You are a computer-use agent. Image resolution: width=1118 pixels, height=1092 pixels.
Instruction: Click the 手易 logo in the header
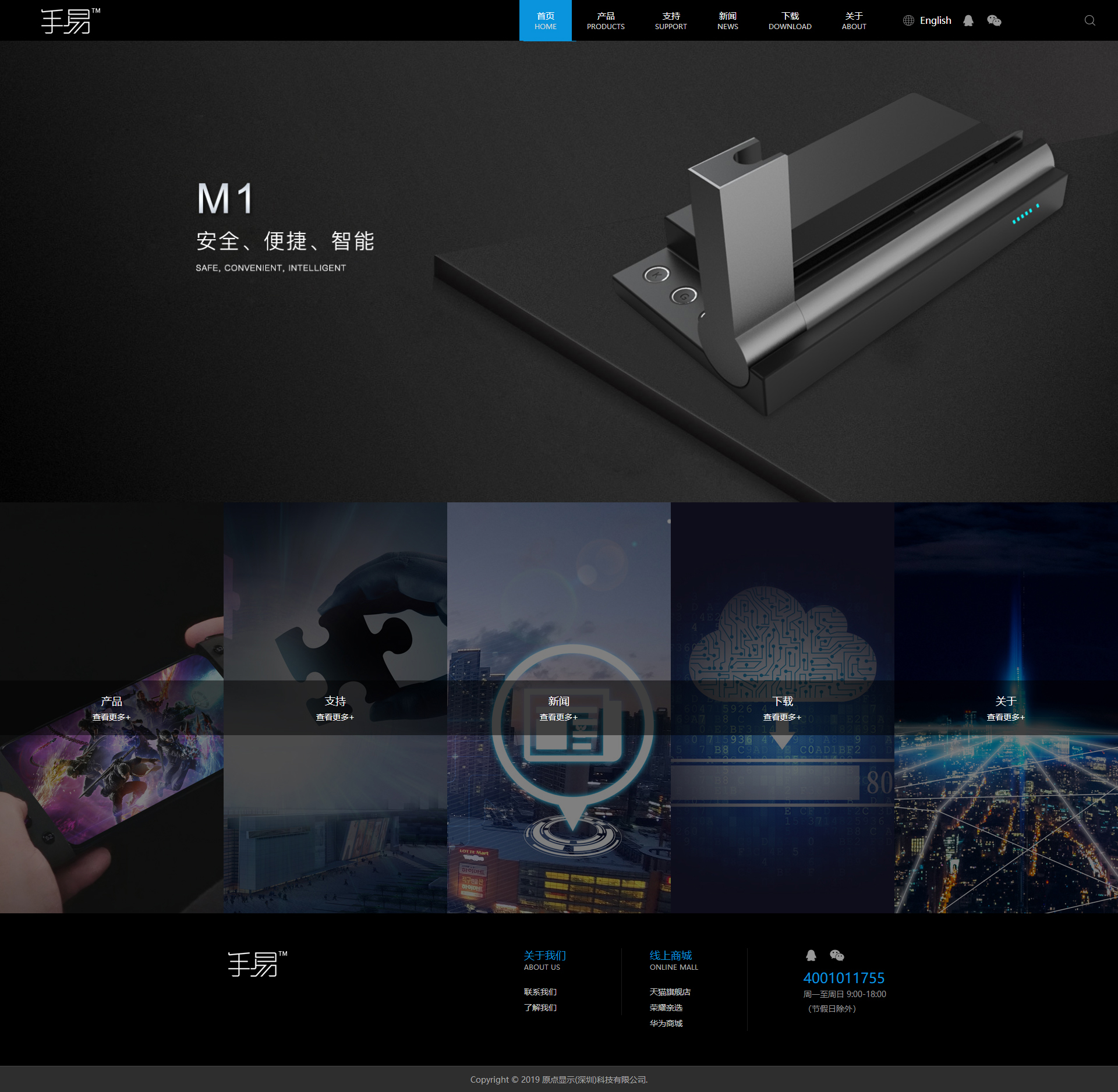(x=70, y=21)
